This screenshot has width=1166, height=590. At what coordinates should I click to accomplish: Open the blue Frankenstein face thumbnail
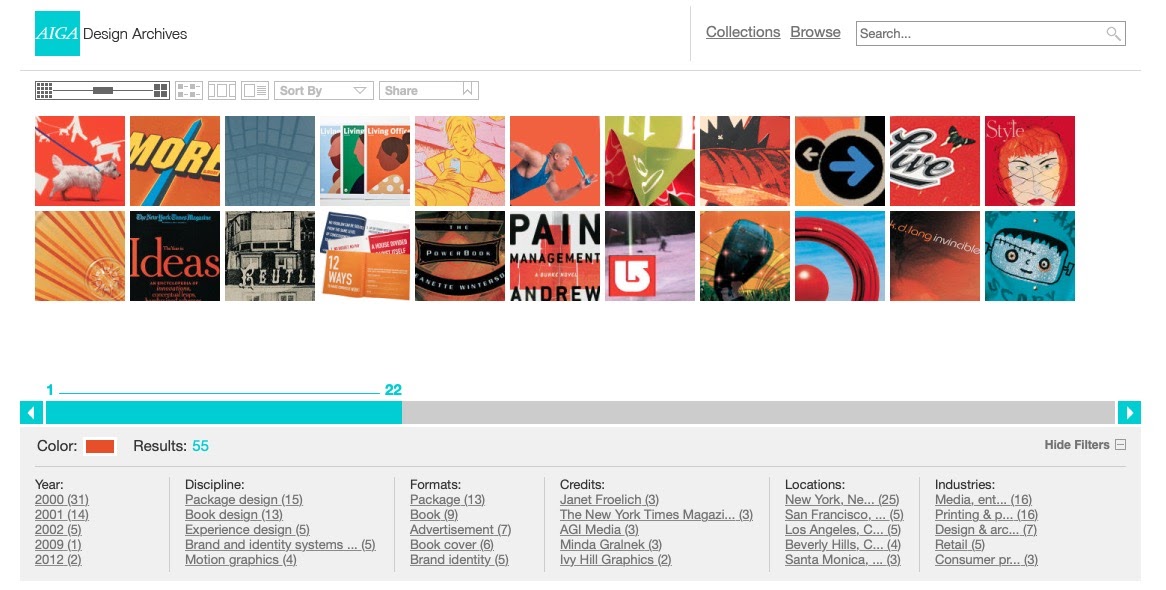click(1030, 256)
